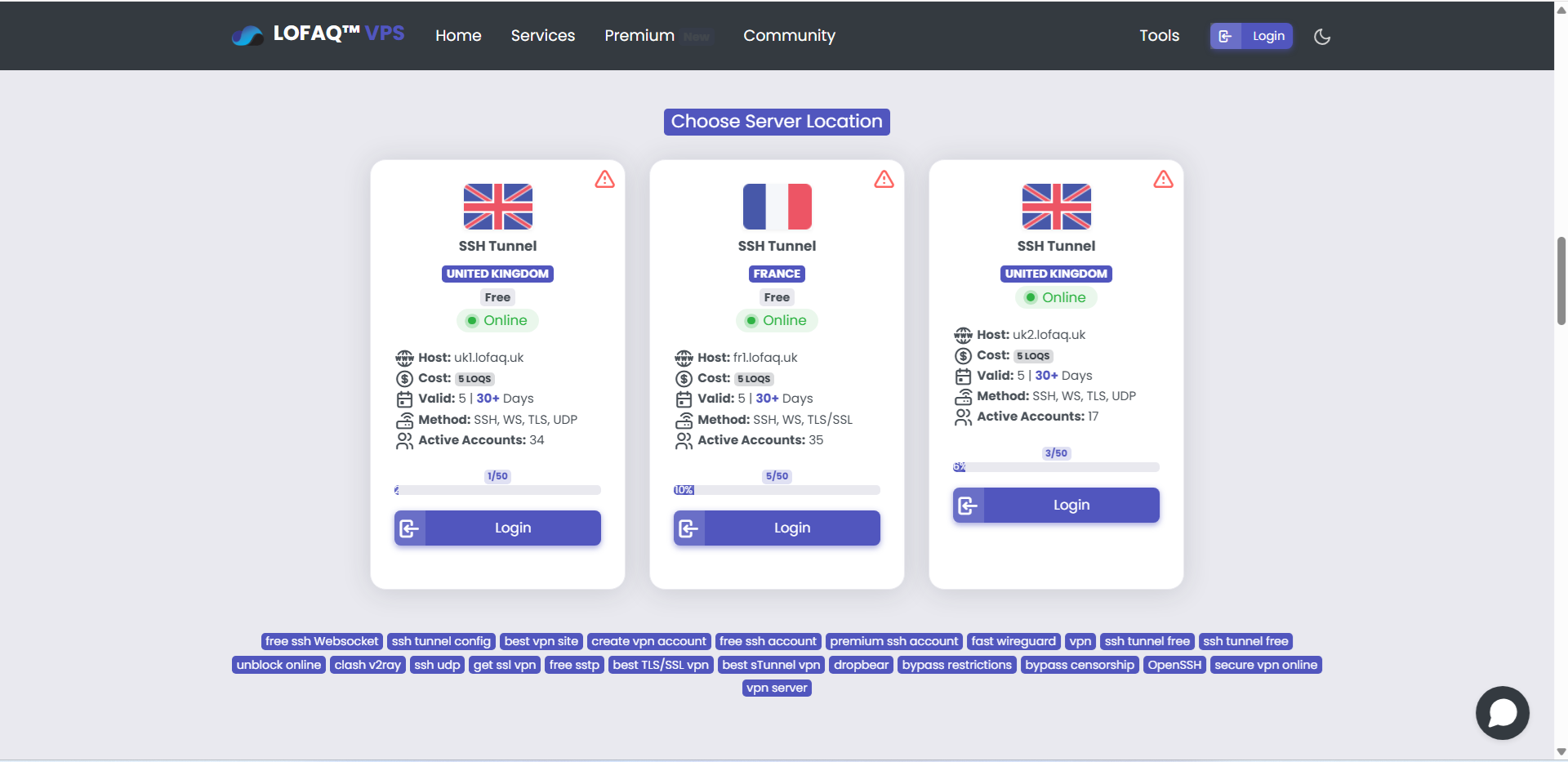Open the Services menu
This screenshot has height=762, width=1568.
[x=543, y=35]
